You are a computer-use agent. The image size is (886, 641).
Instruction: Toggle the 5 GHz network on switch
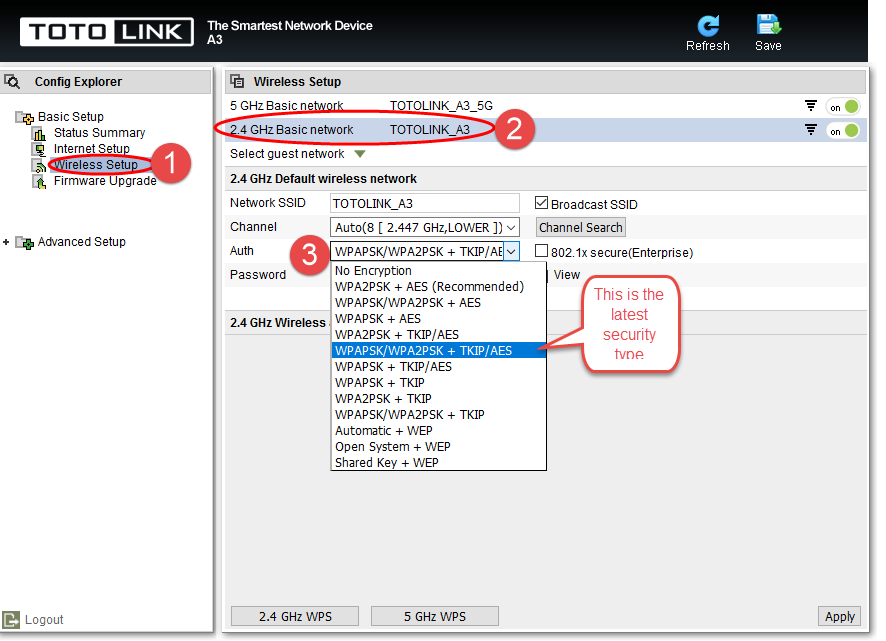click(x=842, y=107)
